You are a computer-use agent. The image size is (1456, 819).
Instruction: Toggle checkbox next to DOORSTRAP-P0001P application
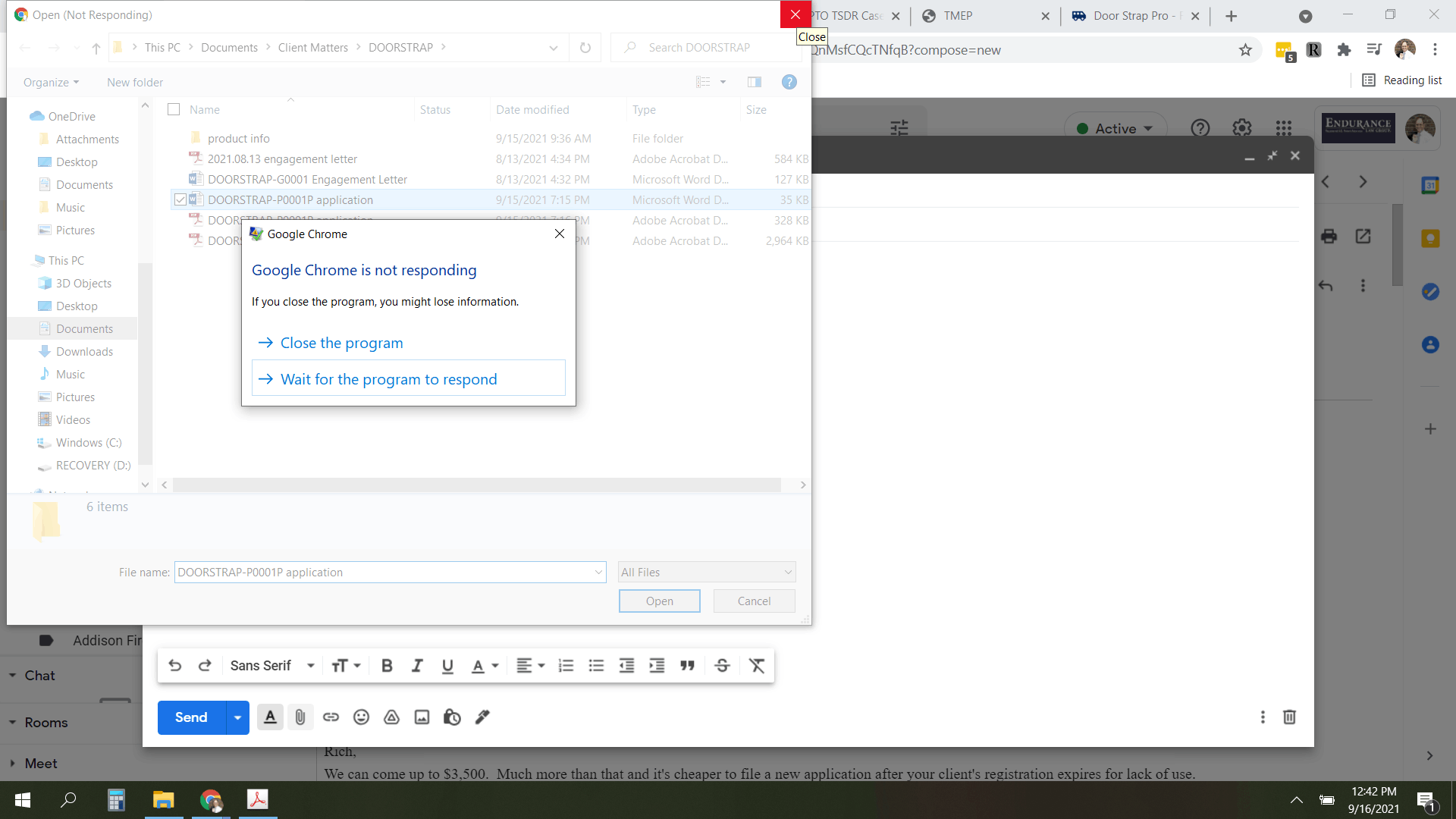180,199
